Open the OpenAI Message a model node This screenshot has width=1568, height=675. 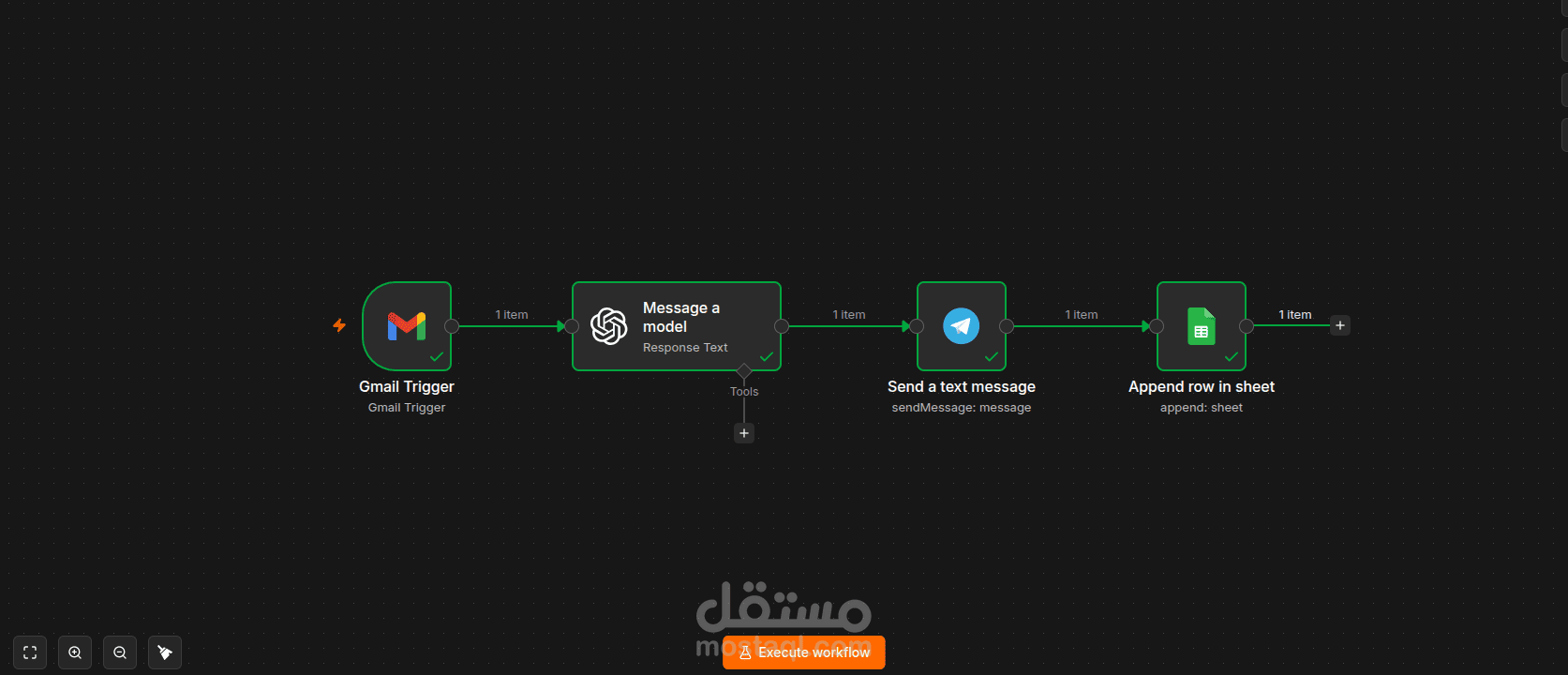click(677, 326)
